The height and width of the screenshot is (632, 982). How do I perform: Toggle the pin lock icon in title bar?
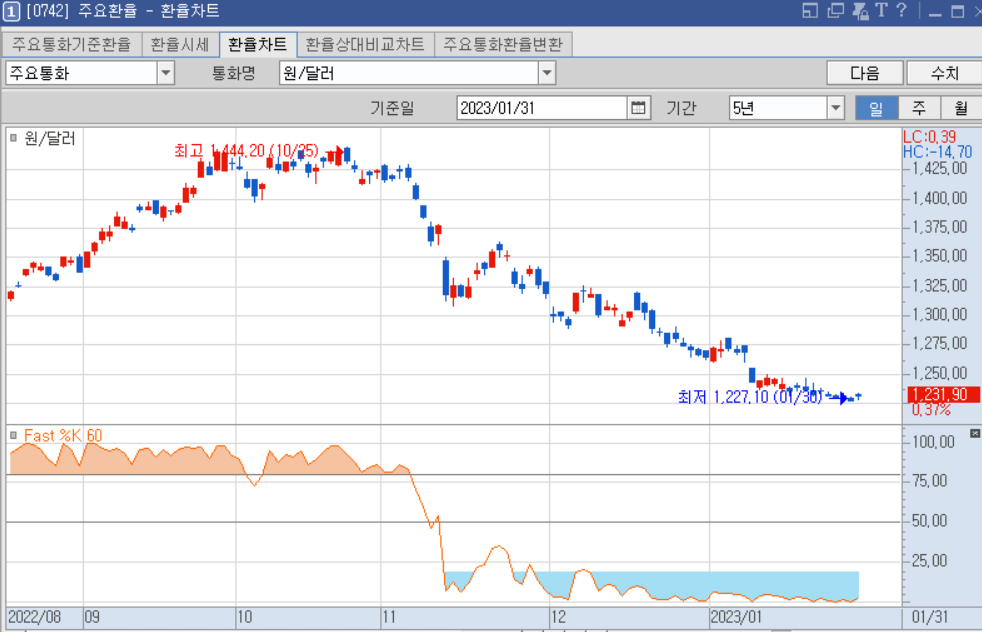[x=860, y=11]
